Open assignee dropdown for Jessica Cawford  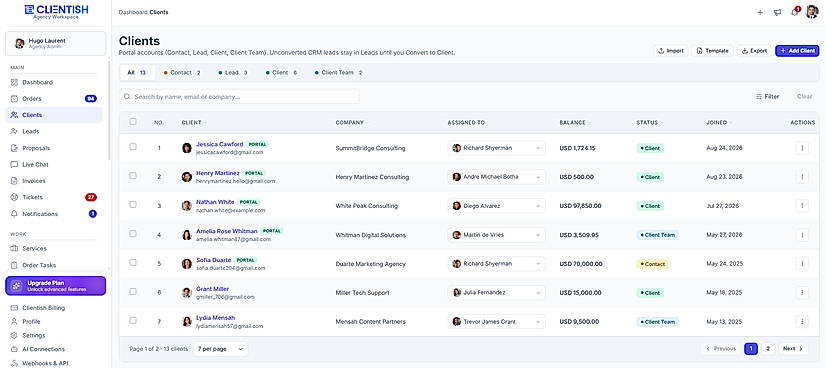[497, 148]
